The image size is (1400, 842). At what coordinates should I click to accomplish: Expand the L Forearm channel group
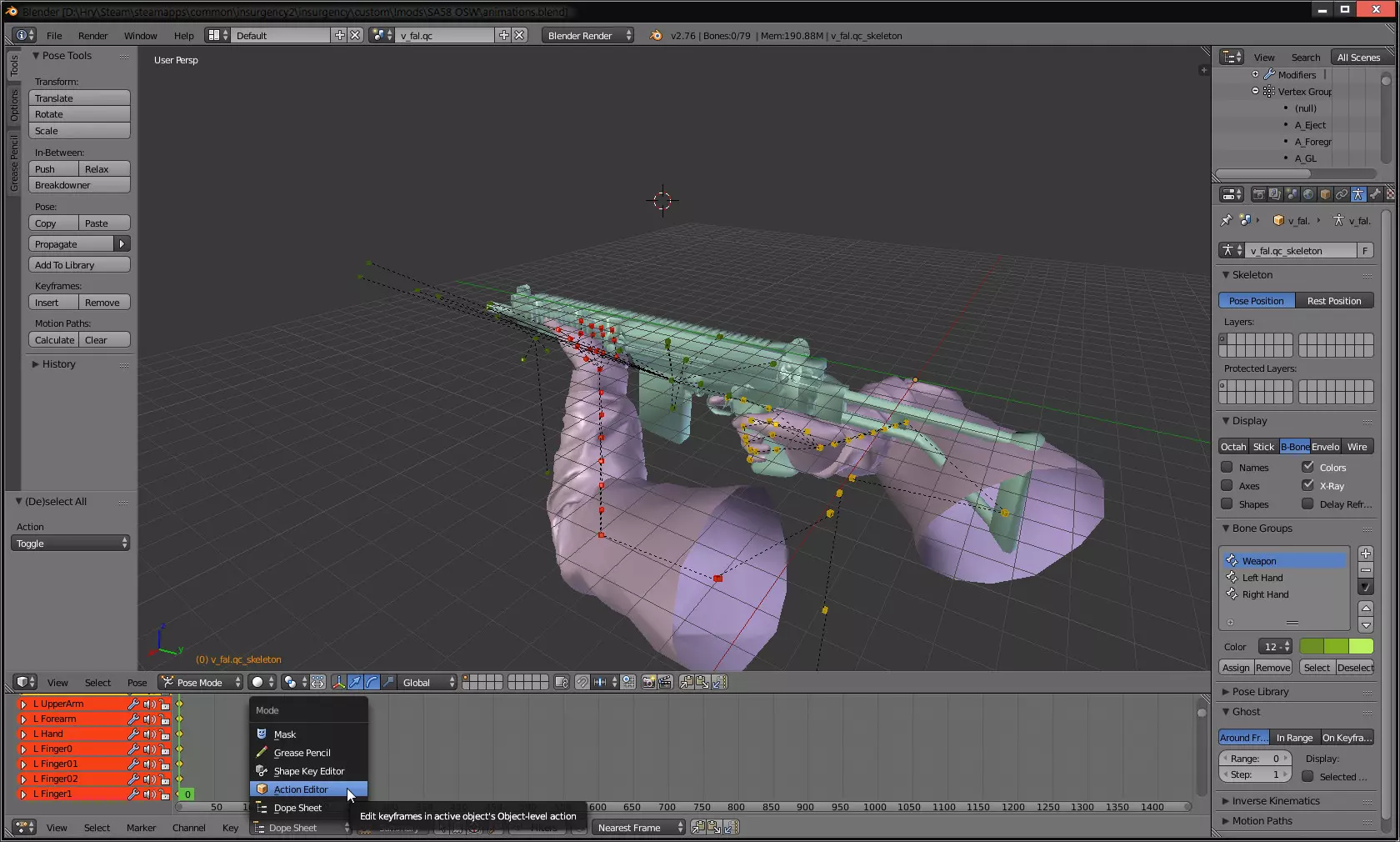click(x=23, y=719)
